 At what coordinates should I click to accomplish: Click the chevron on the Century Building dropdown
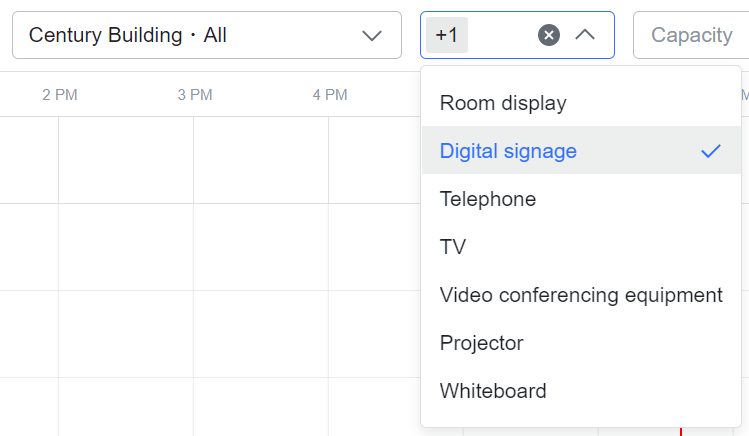[x=372, y=35]
